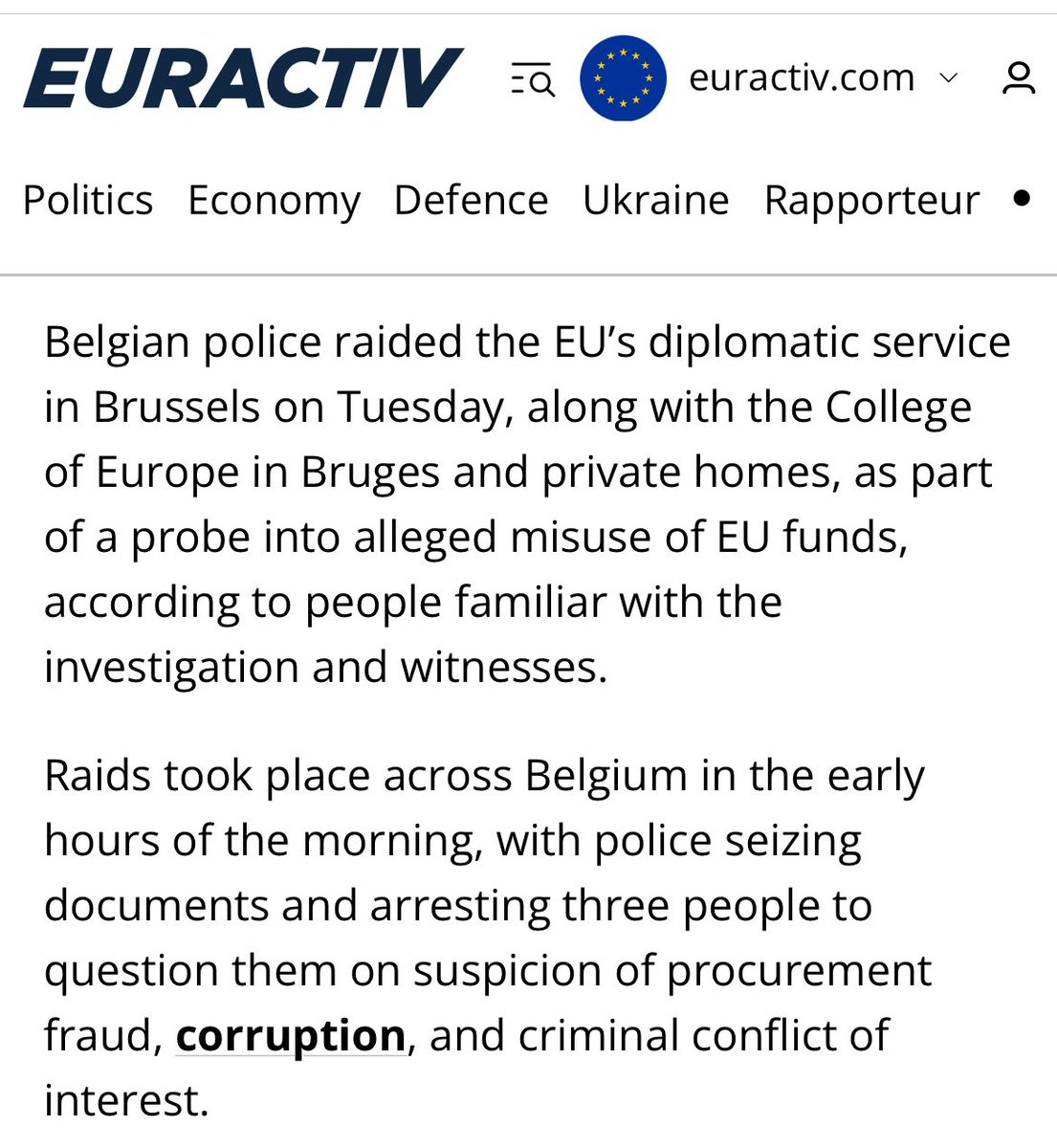Click the dot after Rapporteur
Image resolution: width=1057 pixels, height=1148 pixels.
click(x=1022, y=198)
